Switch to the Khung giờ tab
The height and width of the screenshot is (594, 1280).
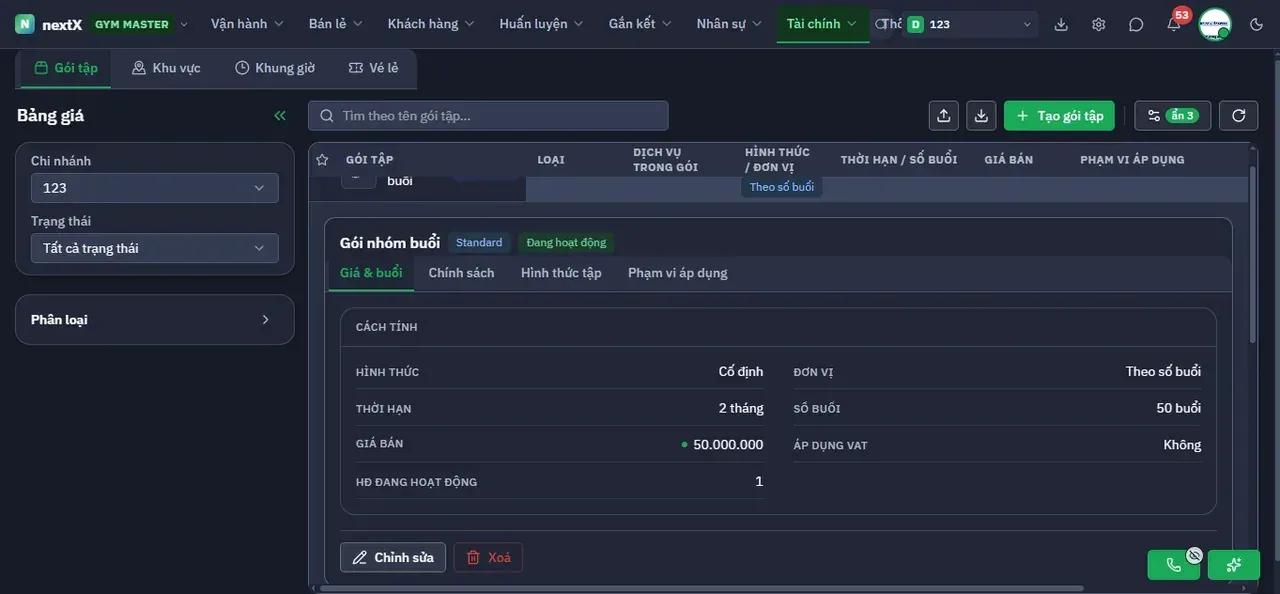275,68
